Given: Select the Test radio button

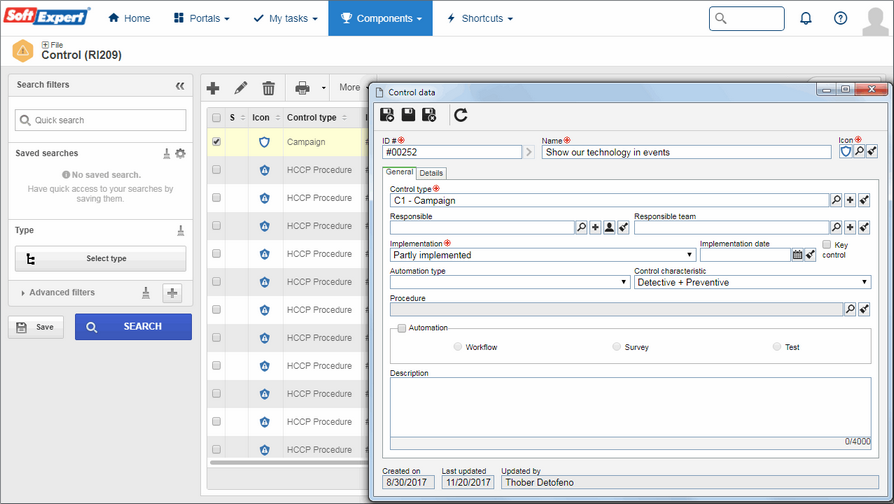Looking at the screenshot, I should (777, 347).
